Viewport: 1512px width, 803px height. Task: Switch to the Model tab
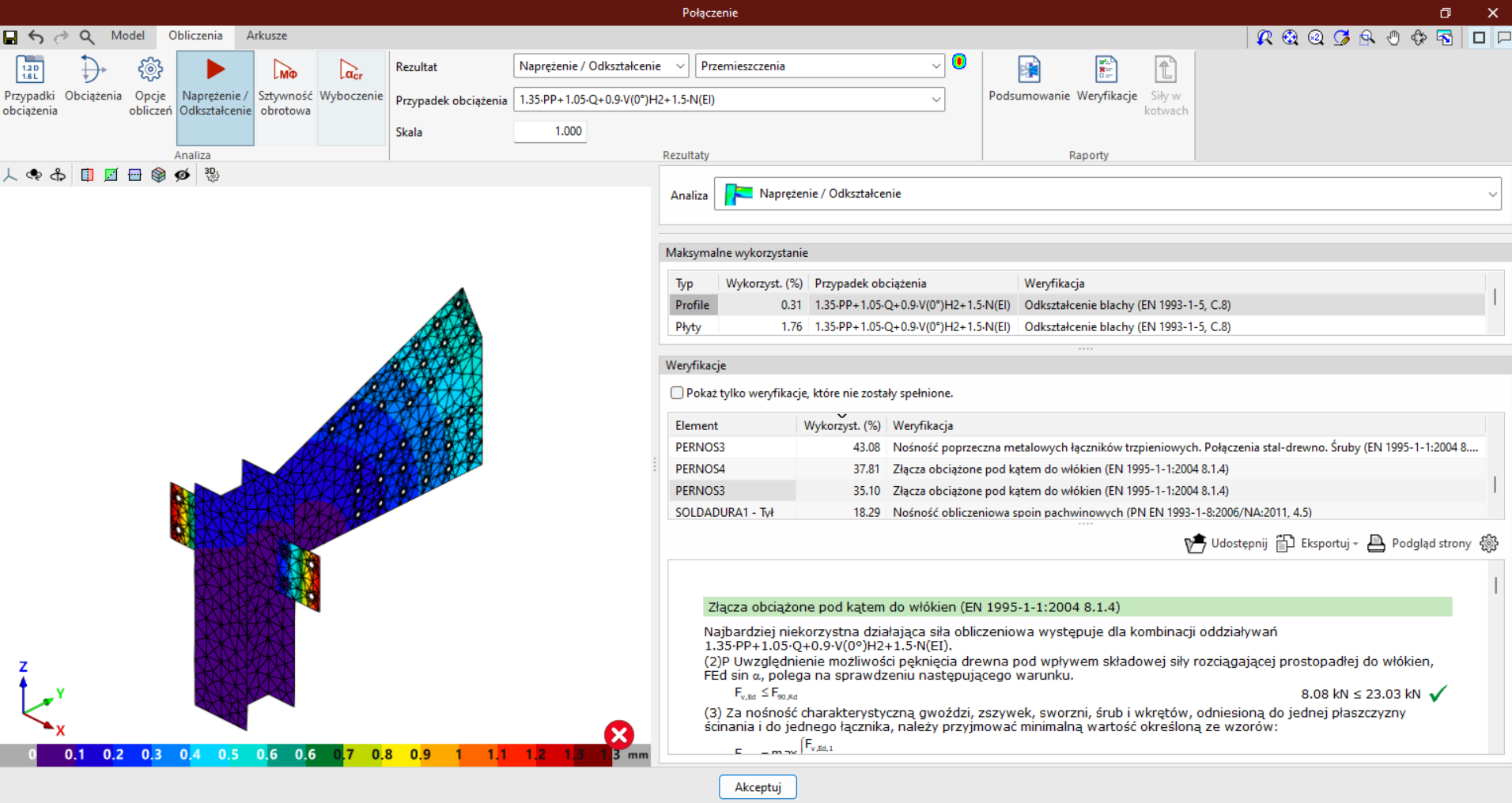tap(127, 36)
